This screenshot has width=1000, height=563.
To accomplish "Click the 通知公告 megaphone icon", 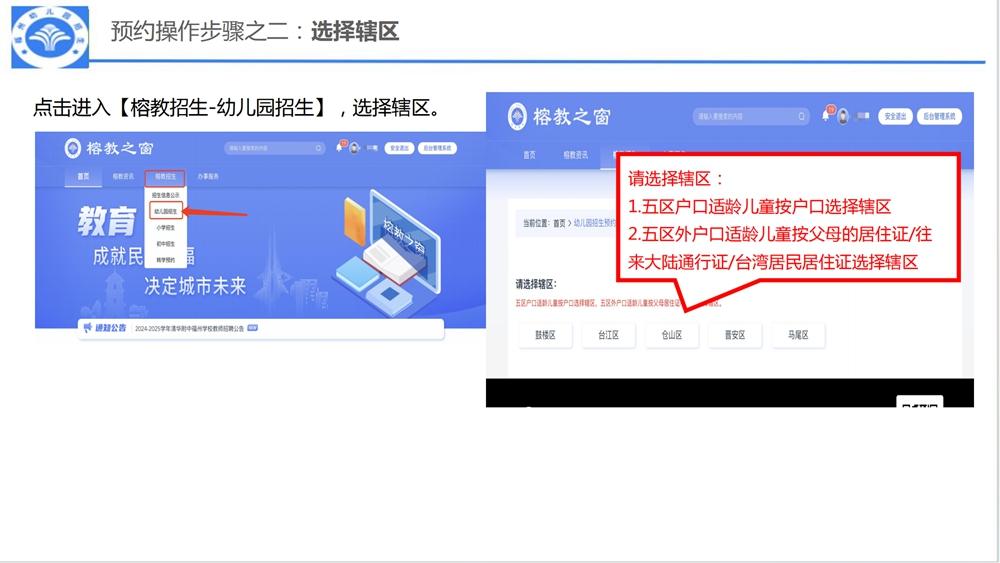I will pos(88,328).
